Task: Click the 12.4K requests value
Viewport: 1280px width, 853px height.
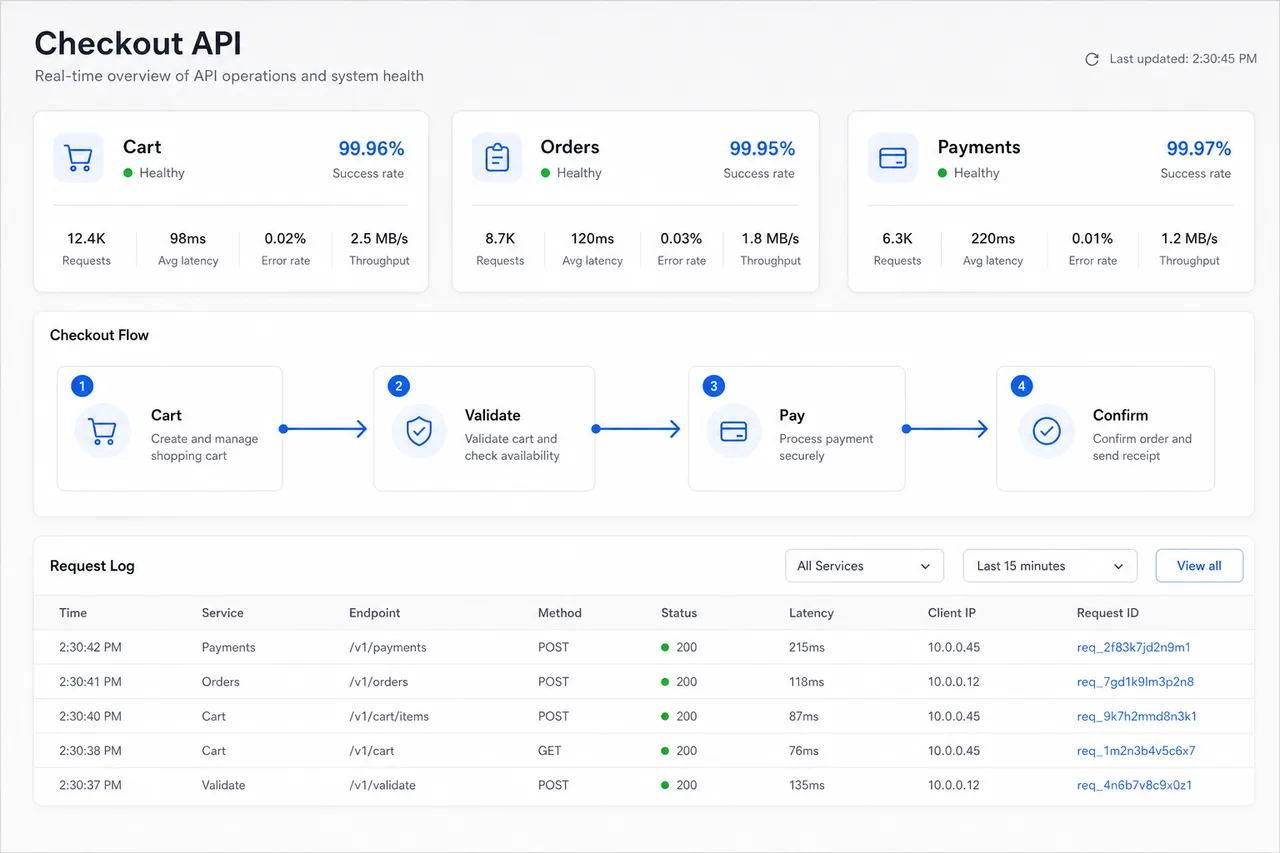Action: 86,239
